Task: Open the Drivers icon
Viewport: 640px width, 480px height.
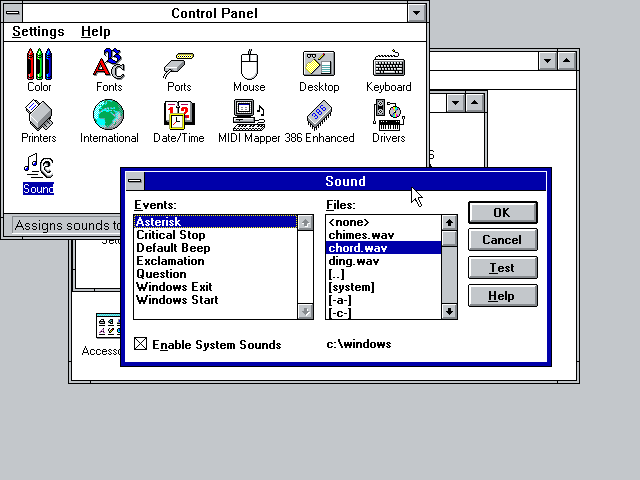Action: tap(389, 121)
